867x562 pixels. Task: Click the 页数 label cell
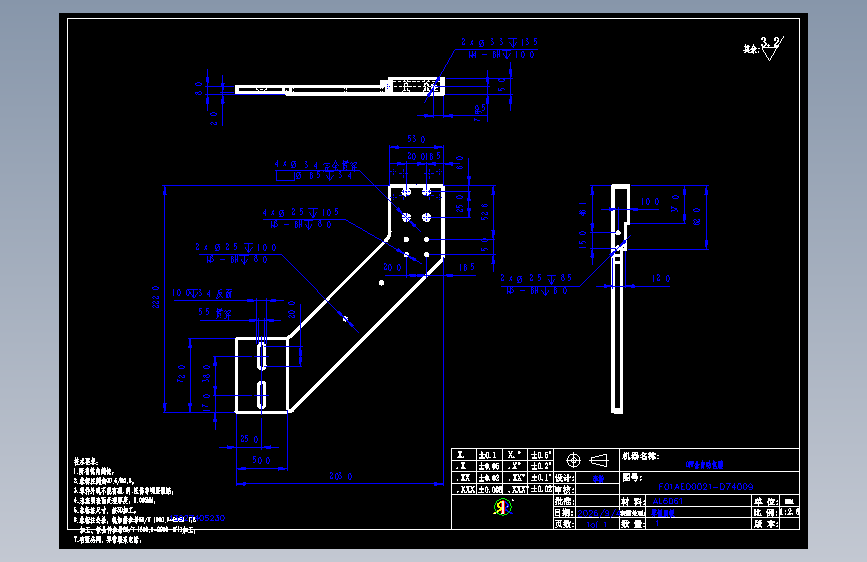(563, 524)
